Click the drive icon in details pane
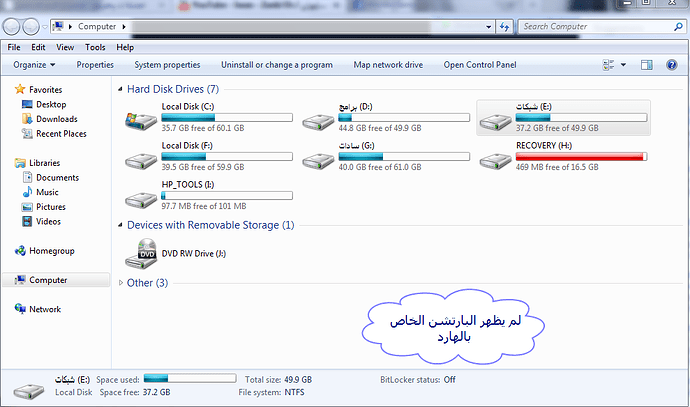Viewport: 690px width, 407px height. [x=29, y=391]
